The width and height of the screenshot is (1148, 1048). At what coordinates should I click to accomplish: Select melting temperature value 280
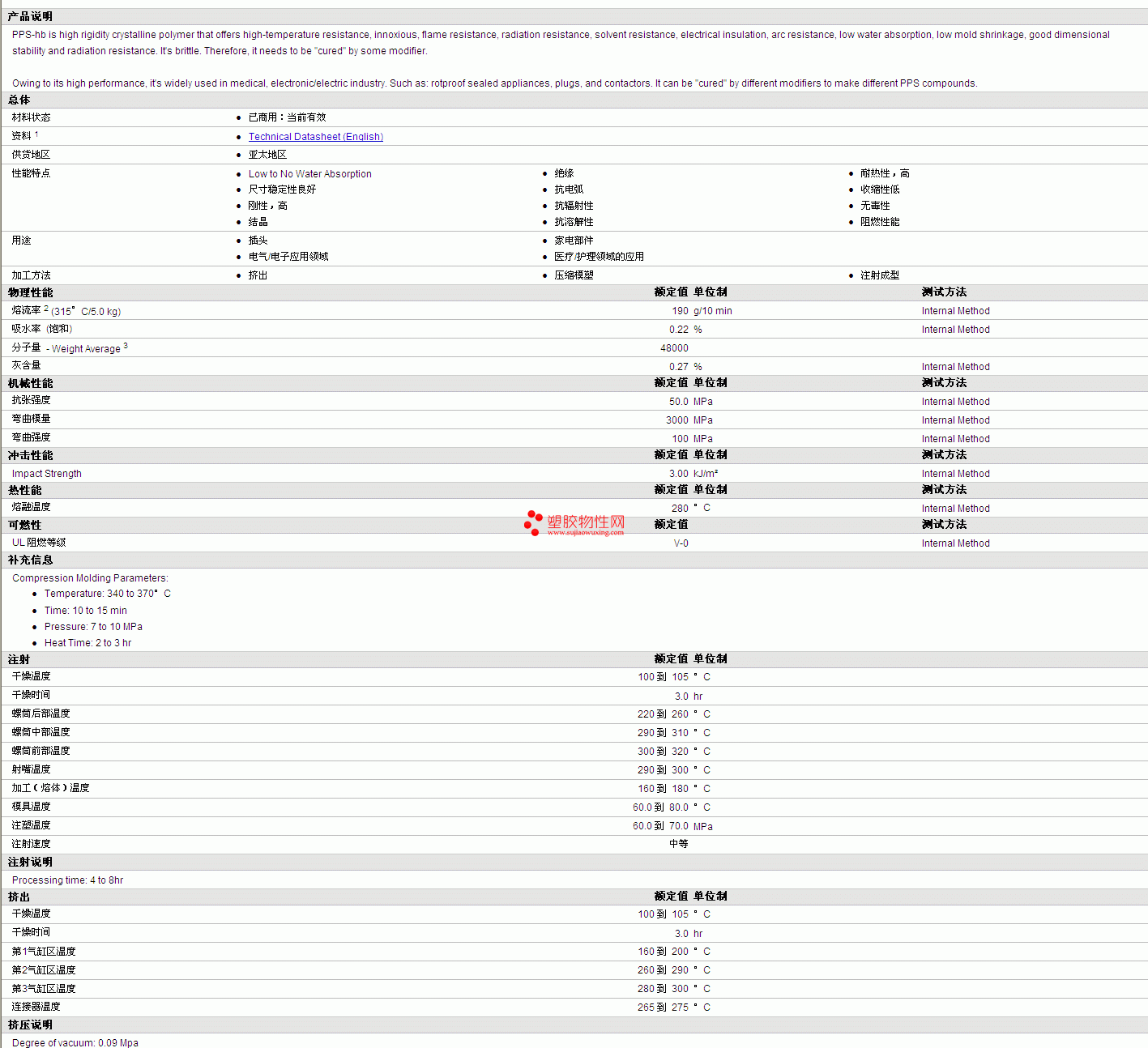click(x=680, y=509)
